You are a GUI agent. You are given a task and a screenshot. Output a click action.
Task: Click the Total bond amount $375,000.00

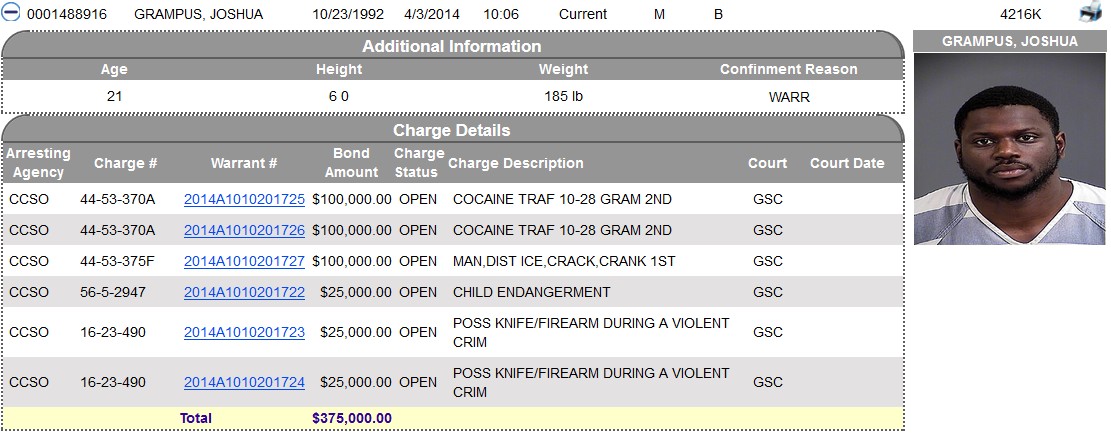351,418
